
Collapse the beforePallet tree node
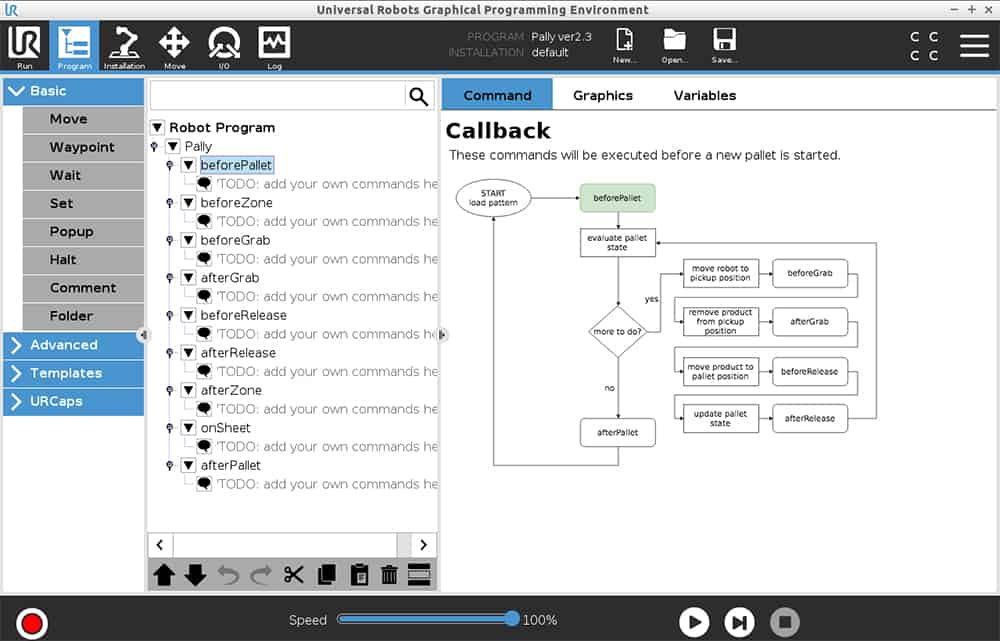pyautogui.click(x=188, y=165)
